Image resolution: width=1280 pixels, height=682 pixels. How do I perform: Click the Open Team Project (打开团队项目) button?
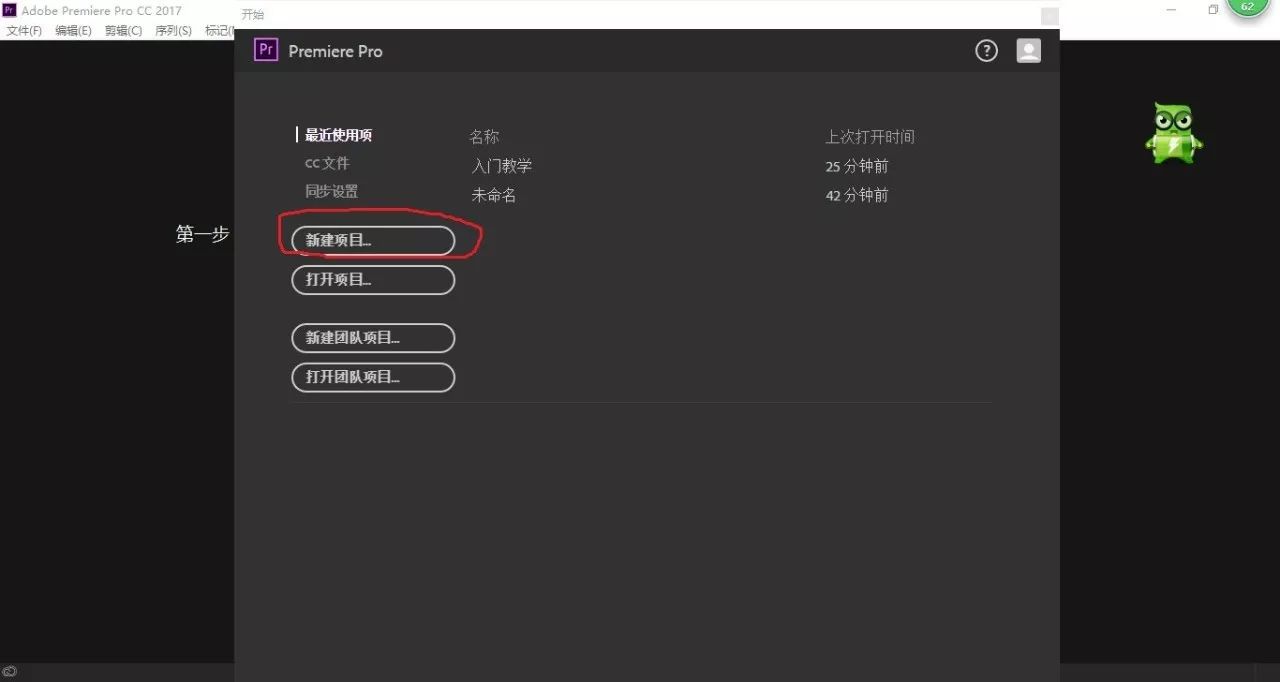pos(373,377)
